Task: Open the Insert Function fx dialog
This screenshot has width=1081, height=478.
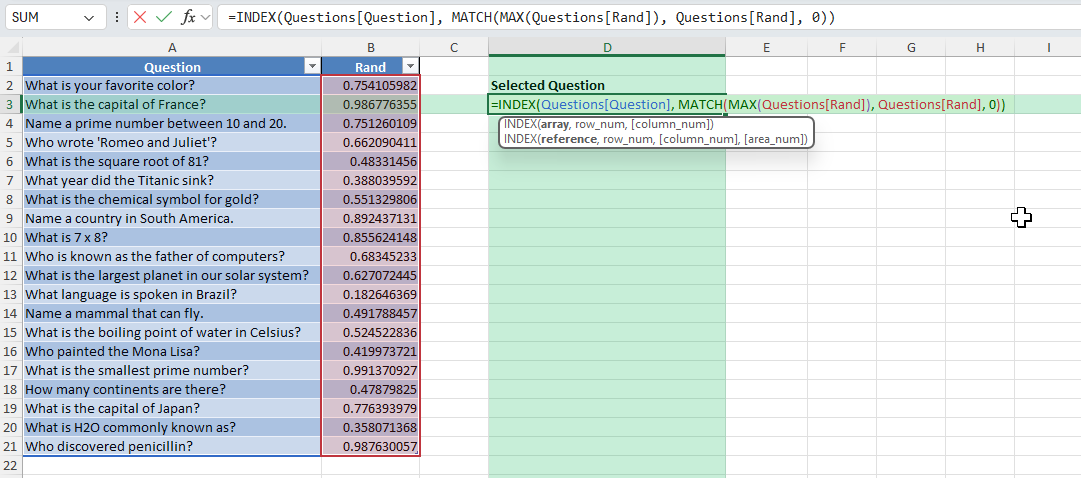Action: point(188,18)
